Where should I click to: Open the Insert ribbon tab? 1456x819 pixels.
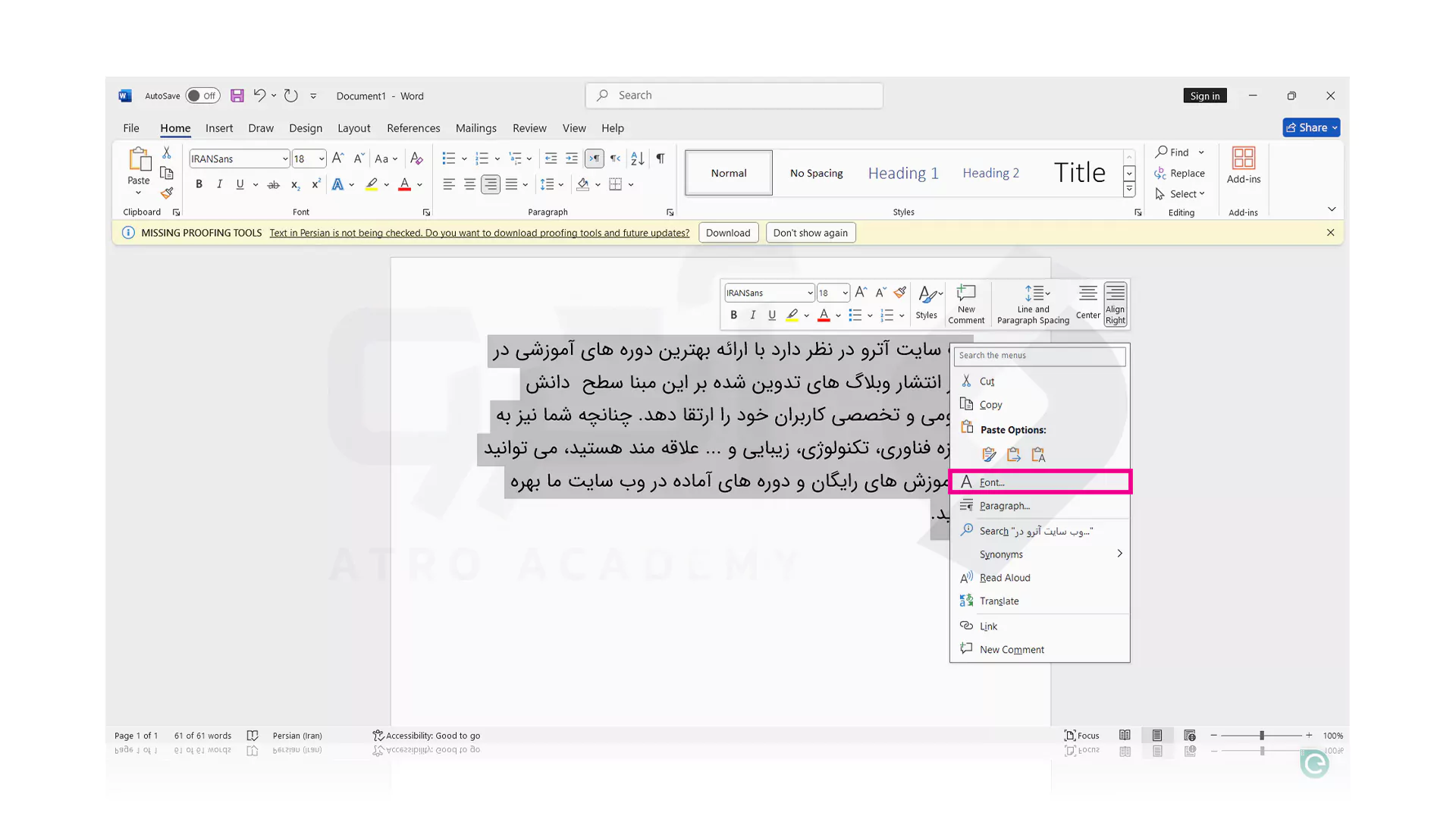219,128
